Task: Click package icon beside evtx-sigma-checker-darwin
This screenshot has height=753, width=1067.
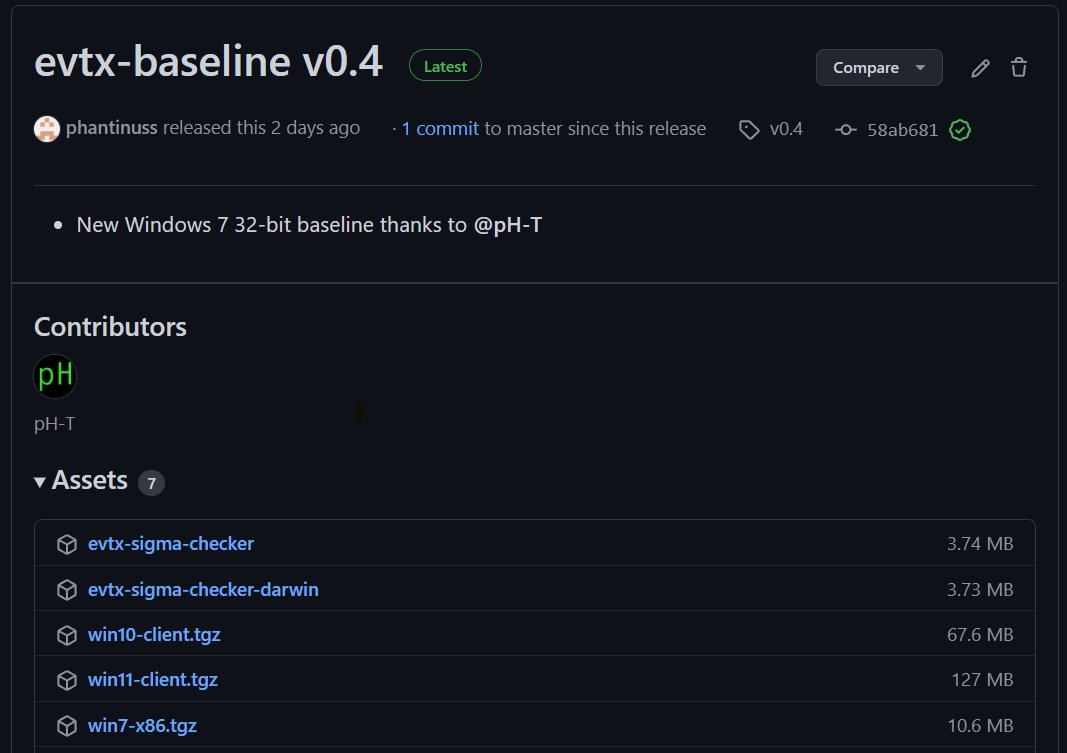Action: (x=67, y=590)
